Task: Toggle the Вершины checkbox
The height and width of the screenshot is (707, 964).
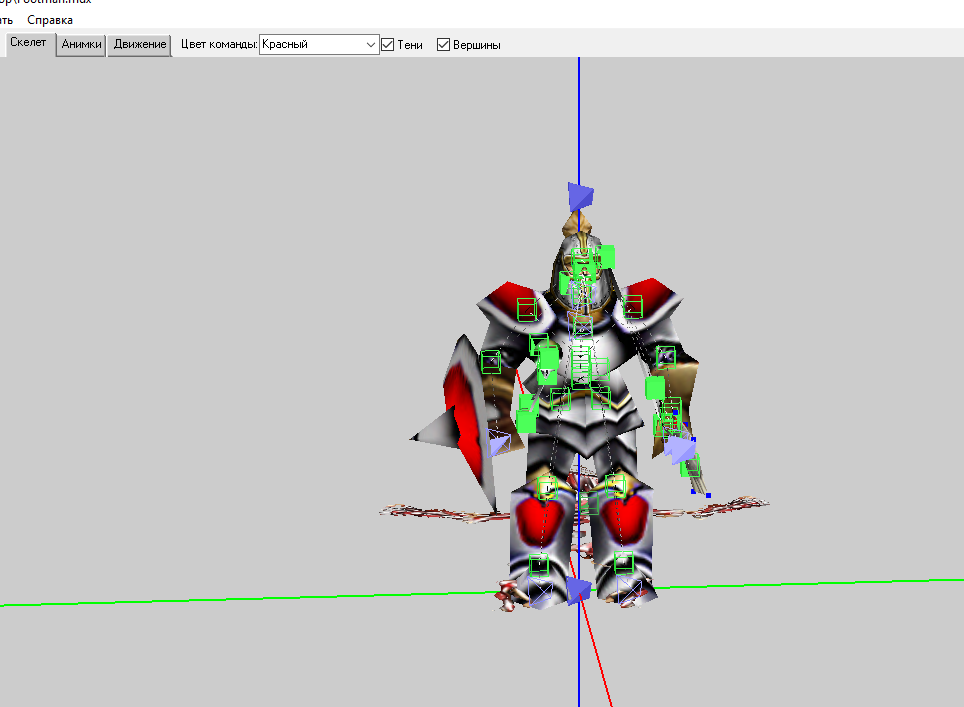Action: pyautogui.click(x=443, y=45)
